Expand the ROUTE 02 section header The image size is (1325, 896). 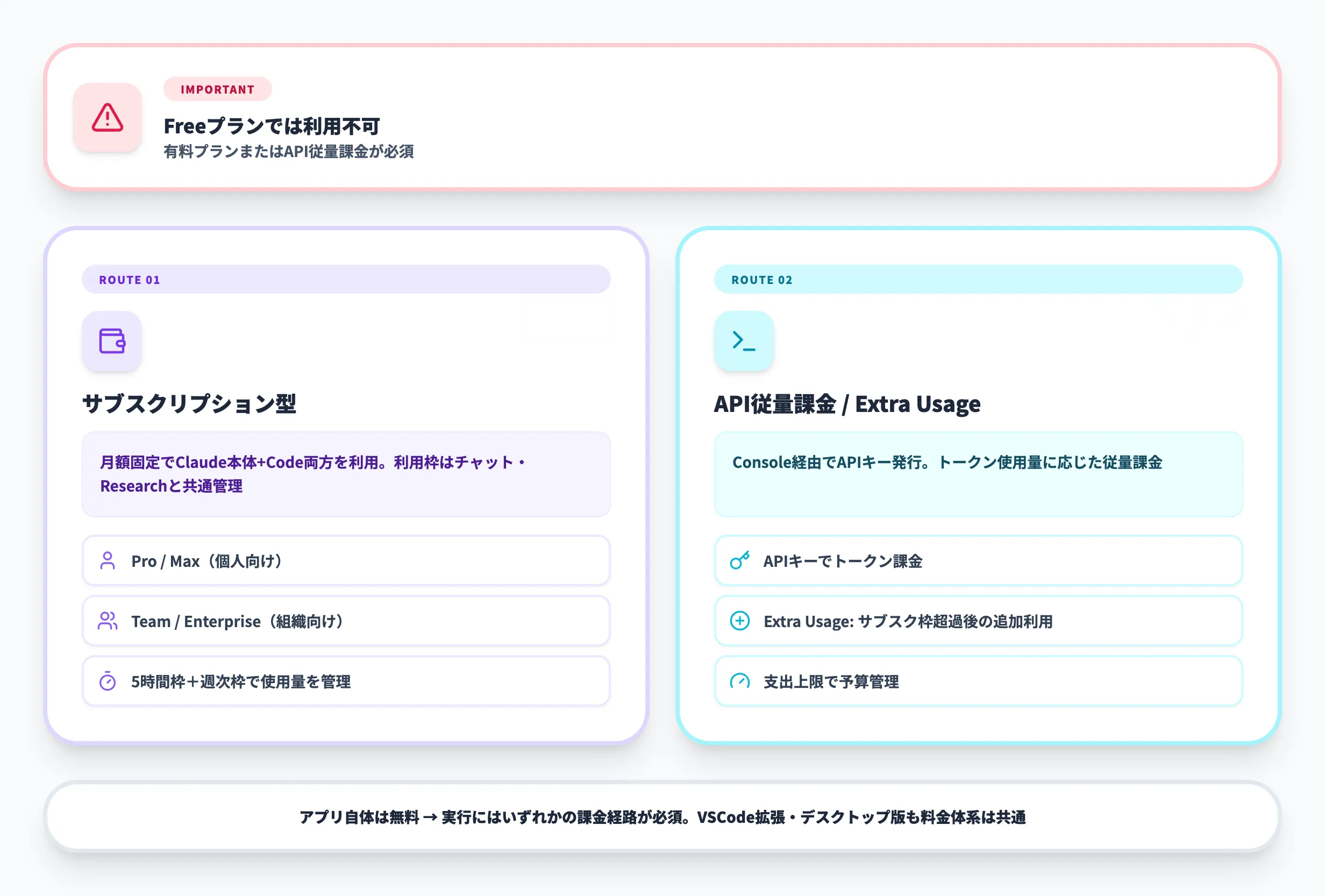pyautogui.click(x=978, y=279)
